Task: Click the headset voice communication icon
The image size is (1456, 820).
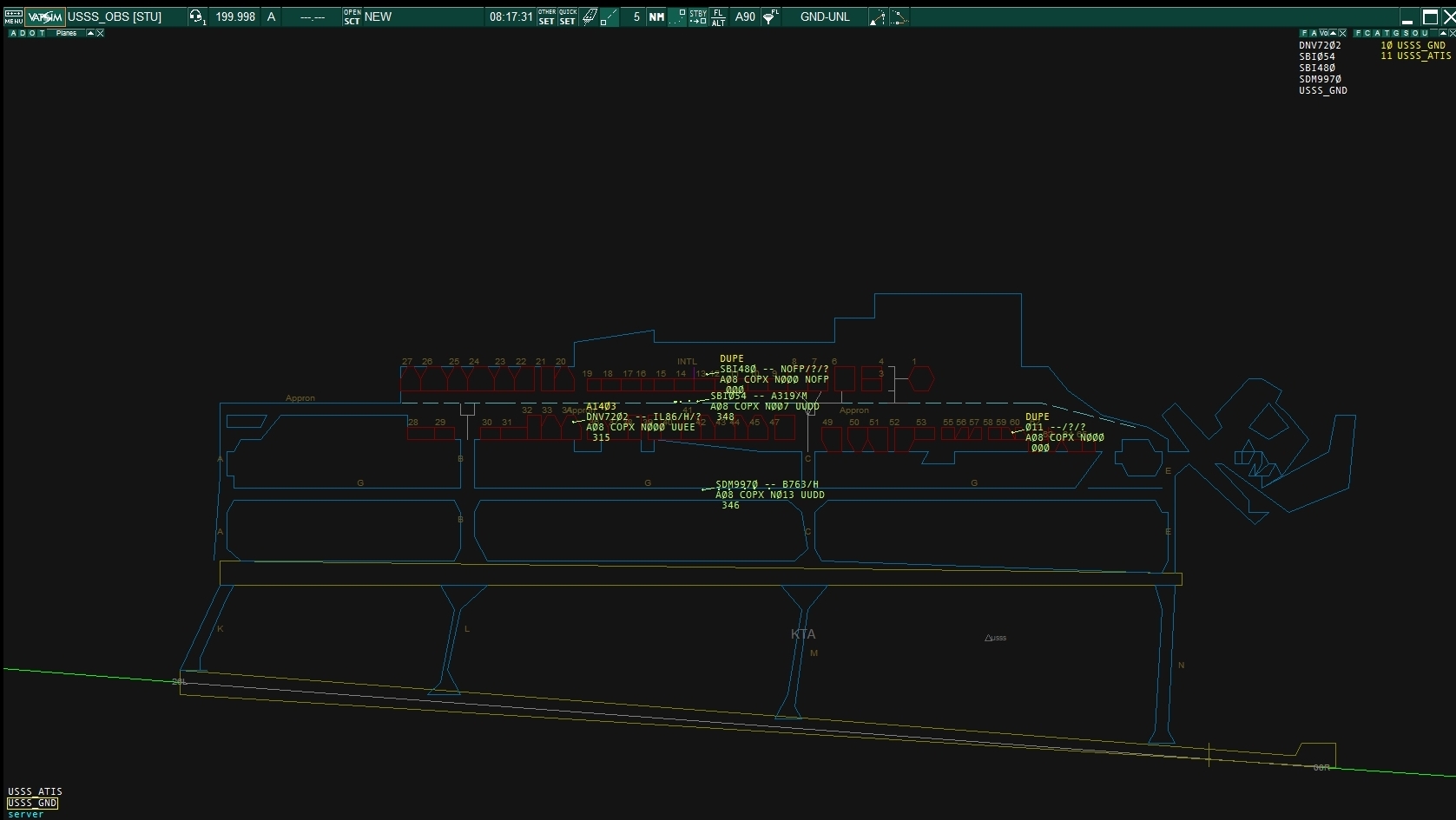Action: pos(197,16)
